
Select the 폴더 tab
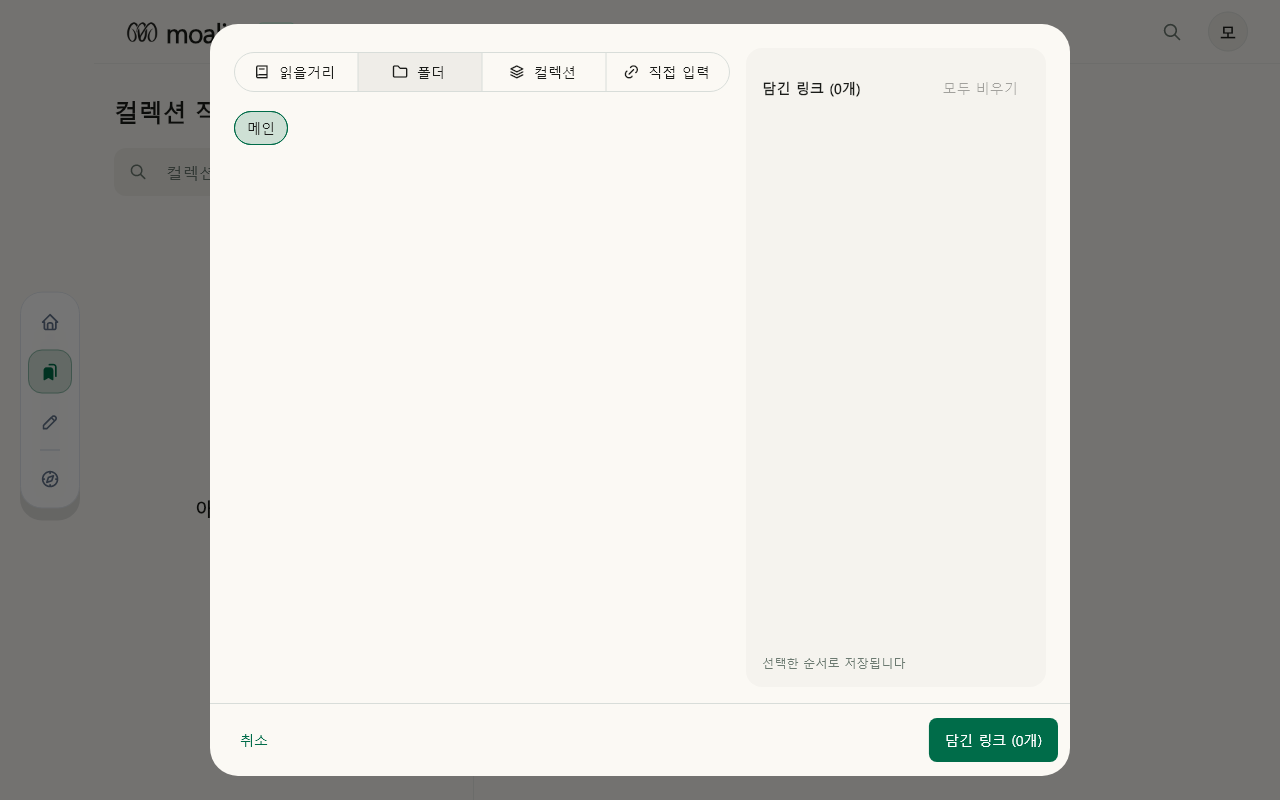(x=420, y=72)
